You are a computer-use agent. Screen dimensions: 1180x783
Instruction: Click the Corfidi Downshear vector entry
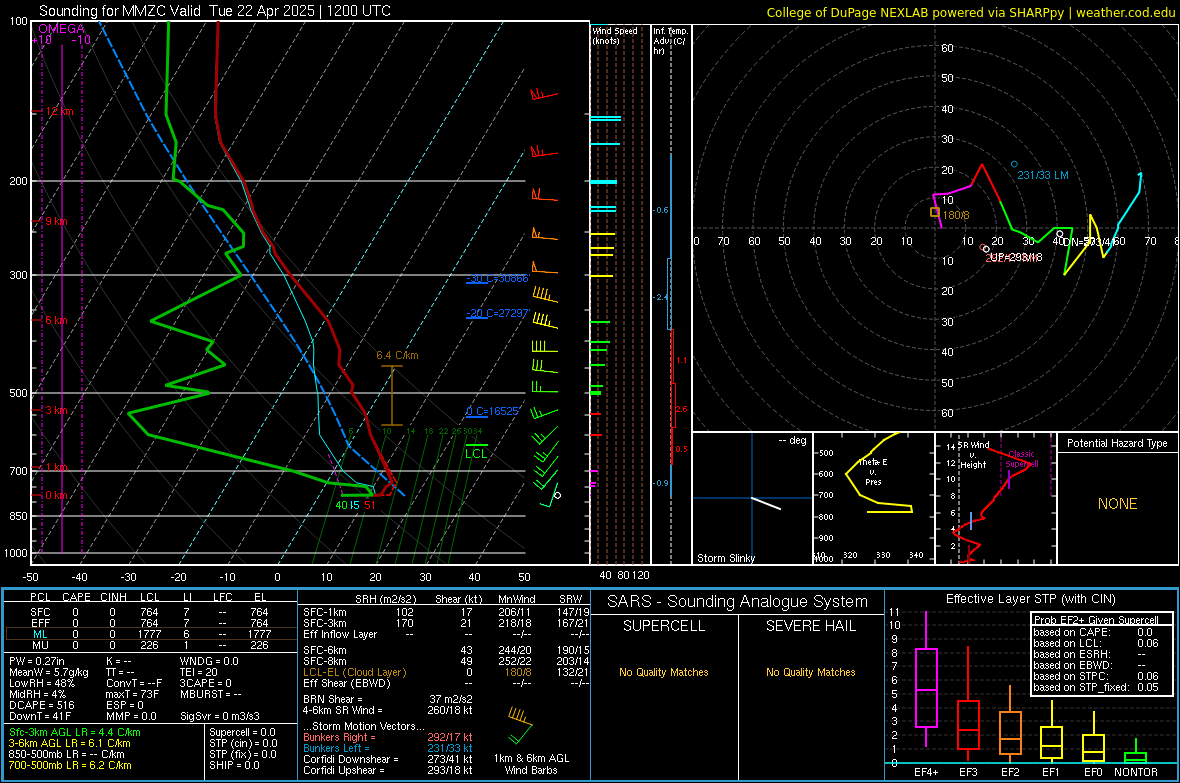388,759
